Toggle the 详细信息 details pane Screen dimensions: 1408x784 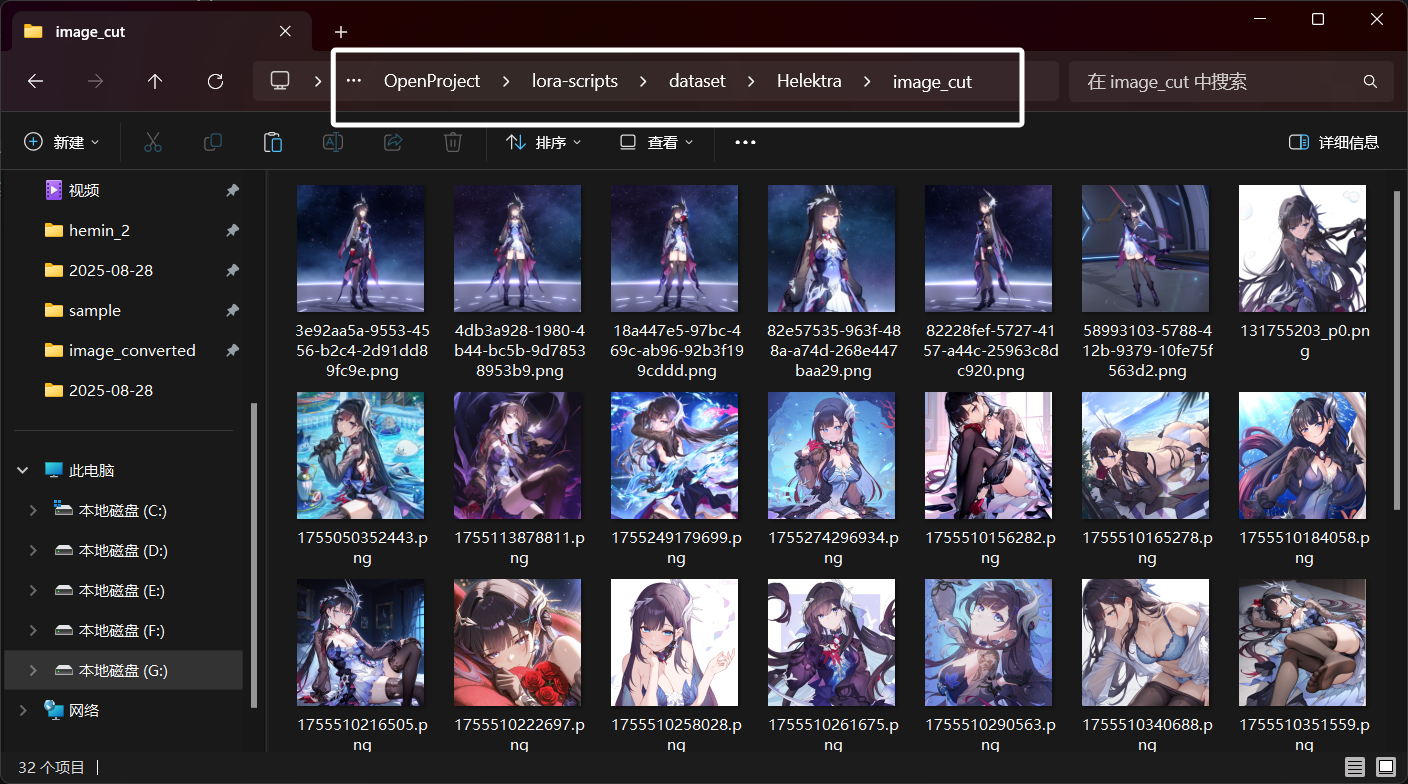[x=1334, y=142]
